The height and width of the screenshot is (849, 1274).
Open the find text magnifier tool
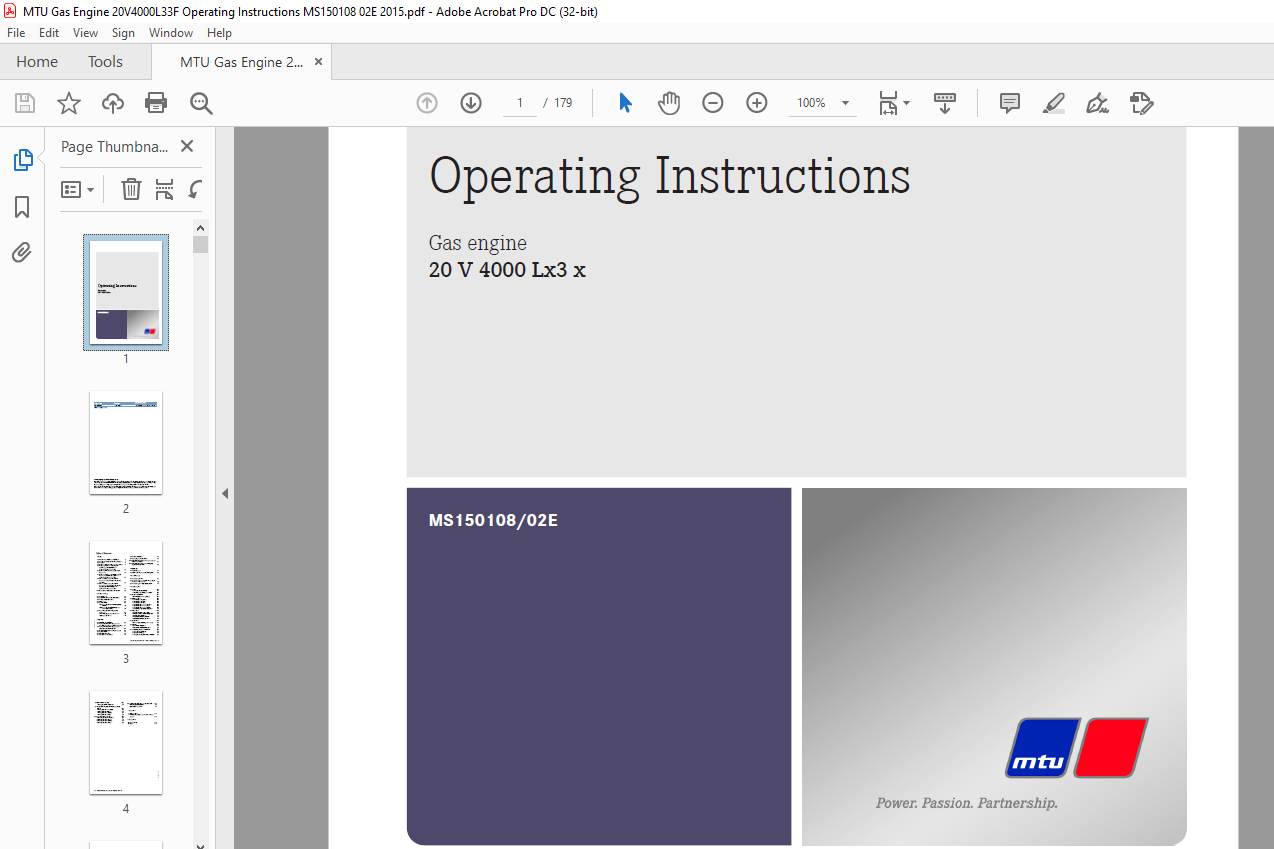point(201,103)
